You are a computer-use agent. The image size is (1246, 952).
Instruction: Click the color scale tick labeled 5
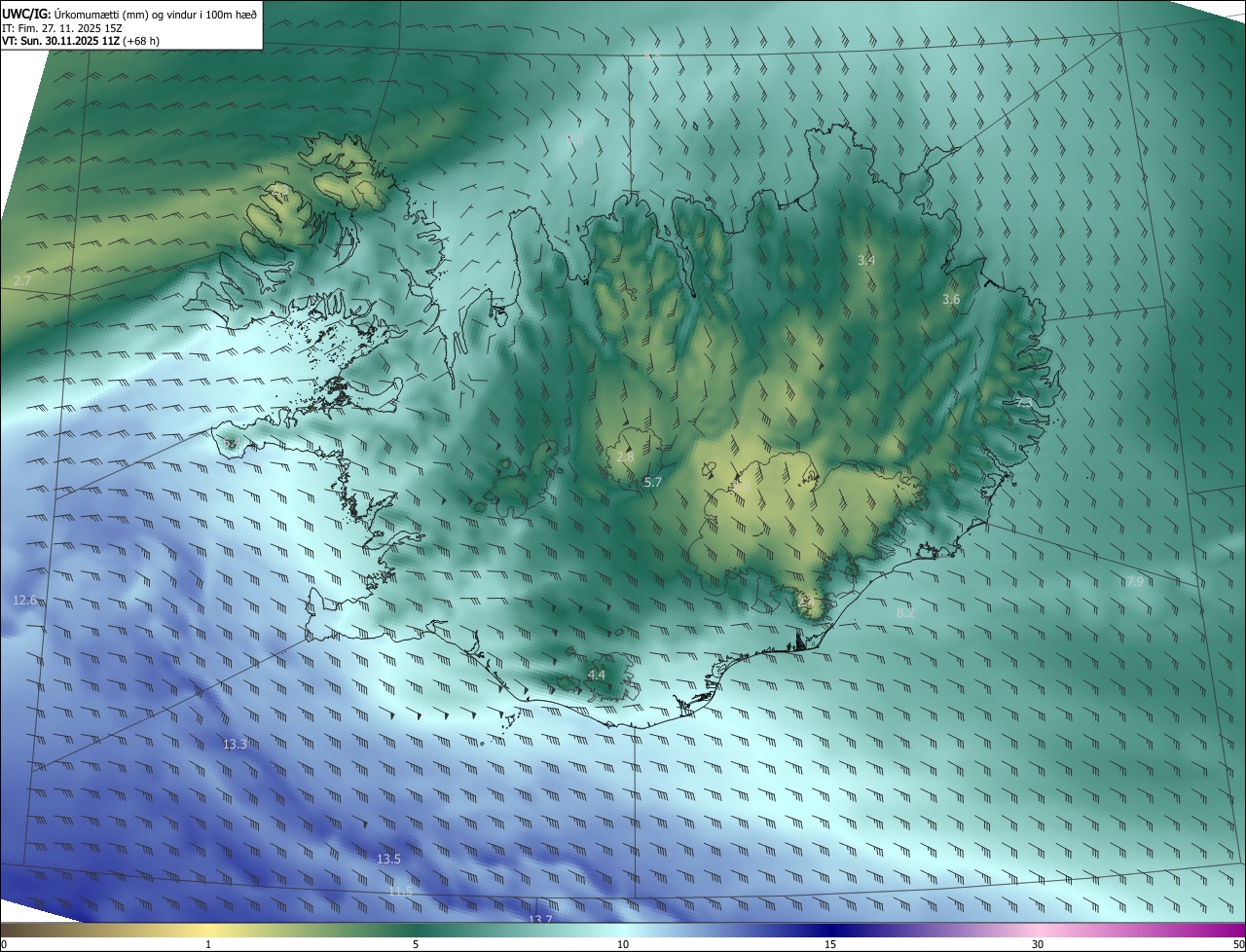416,944
